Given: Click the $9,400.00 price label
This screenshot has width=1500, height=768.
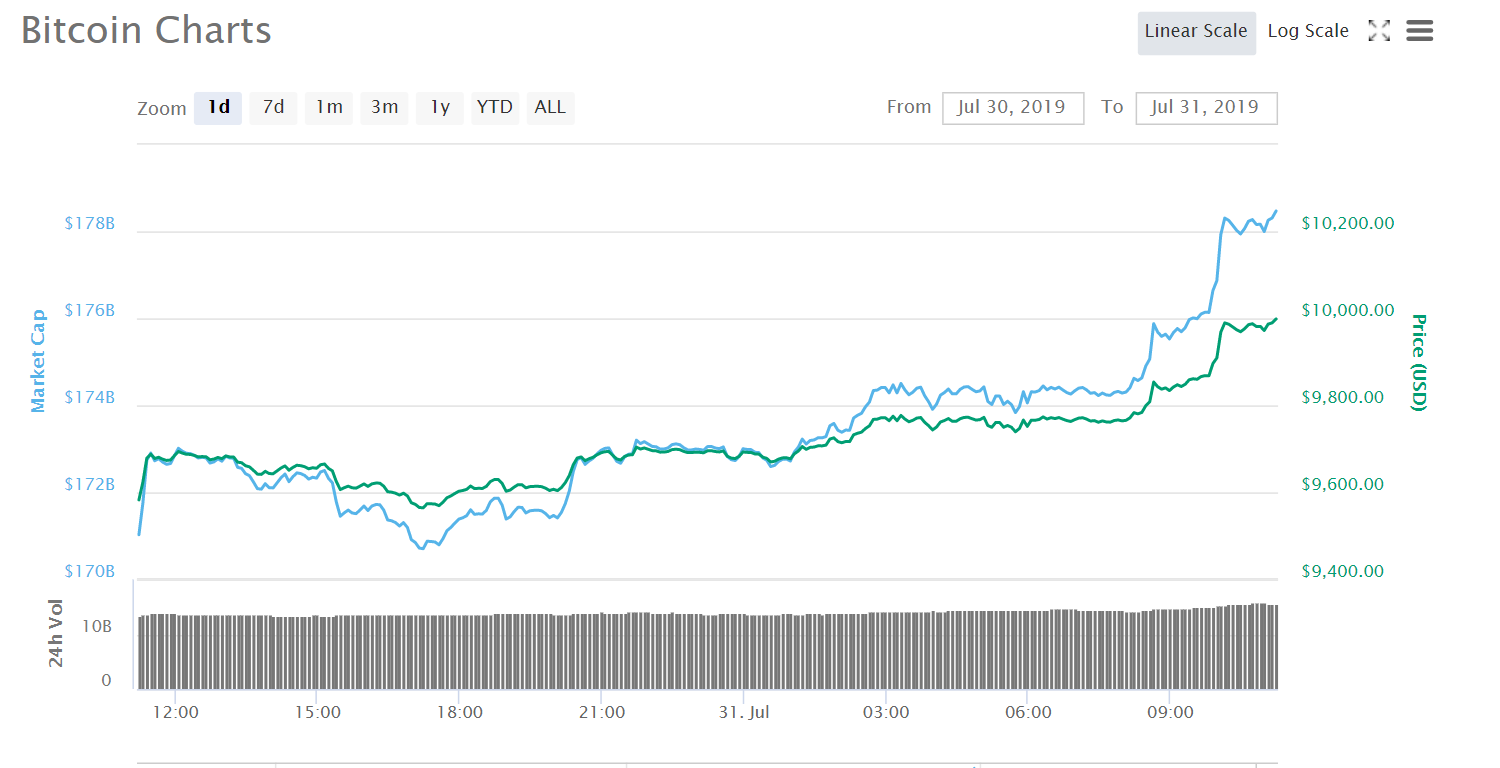Looking at the screenshot, I should (x=1343, y=572).
